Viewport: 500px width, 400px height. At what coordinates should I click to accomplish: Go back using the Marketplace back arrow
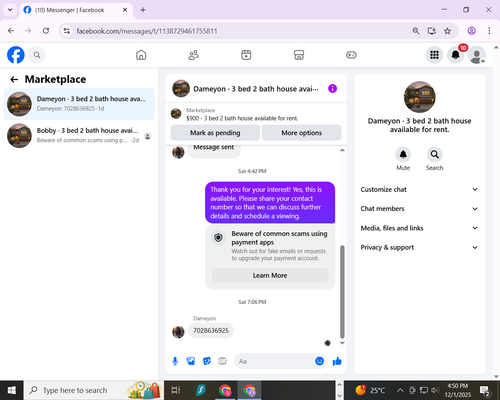pyautogui.click(x=14, y=79)
